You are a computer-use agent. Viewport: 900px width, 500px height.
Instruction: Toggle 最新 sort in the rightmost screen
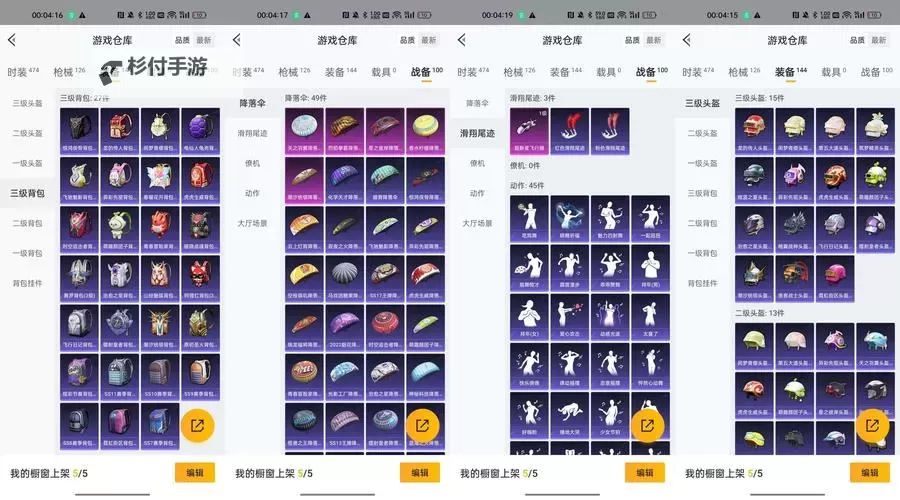[x=878, y=40]
